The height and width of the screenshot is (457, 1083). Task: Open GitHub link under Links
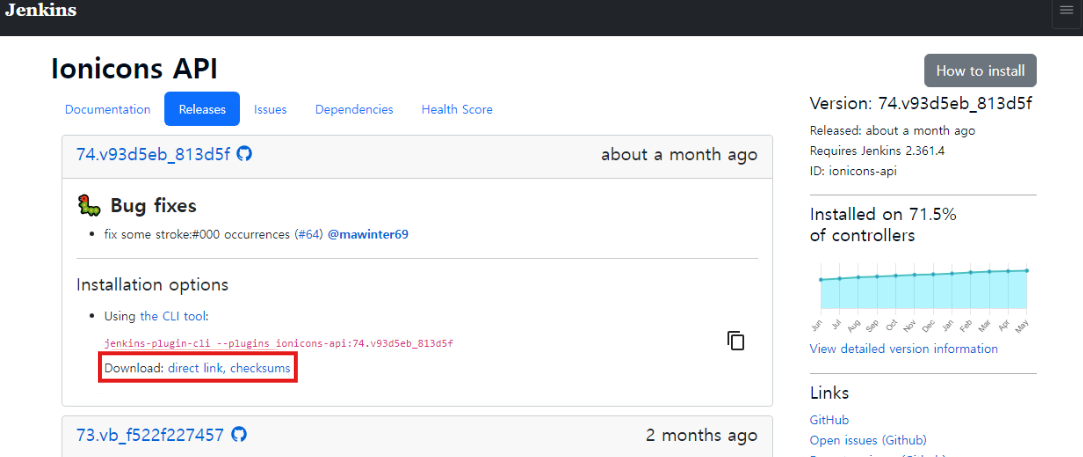pyautogui.click(x=829, y=420)
